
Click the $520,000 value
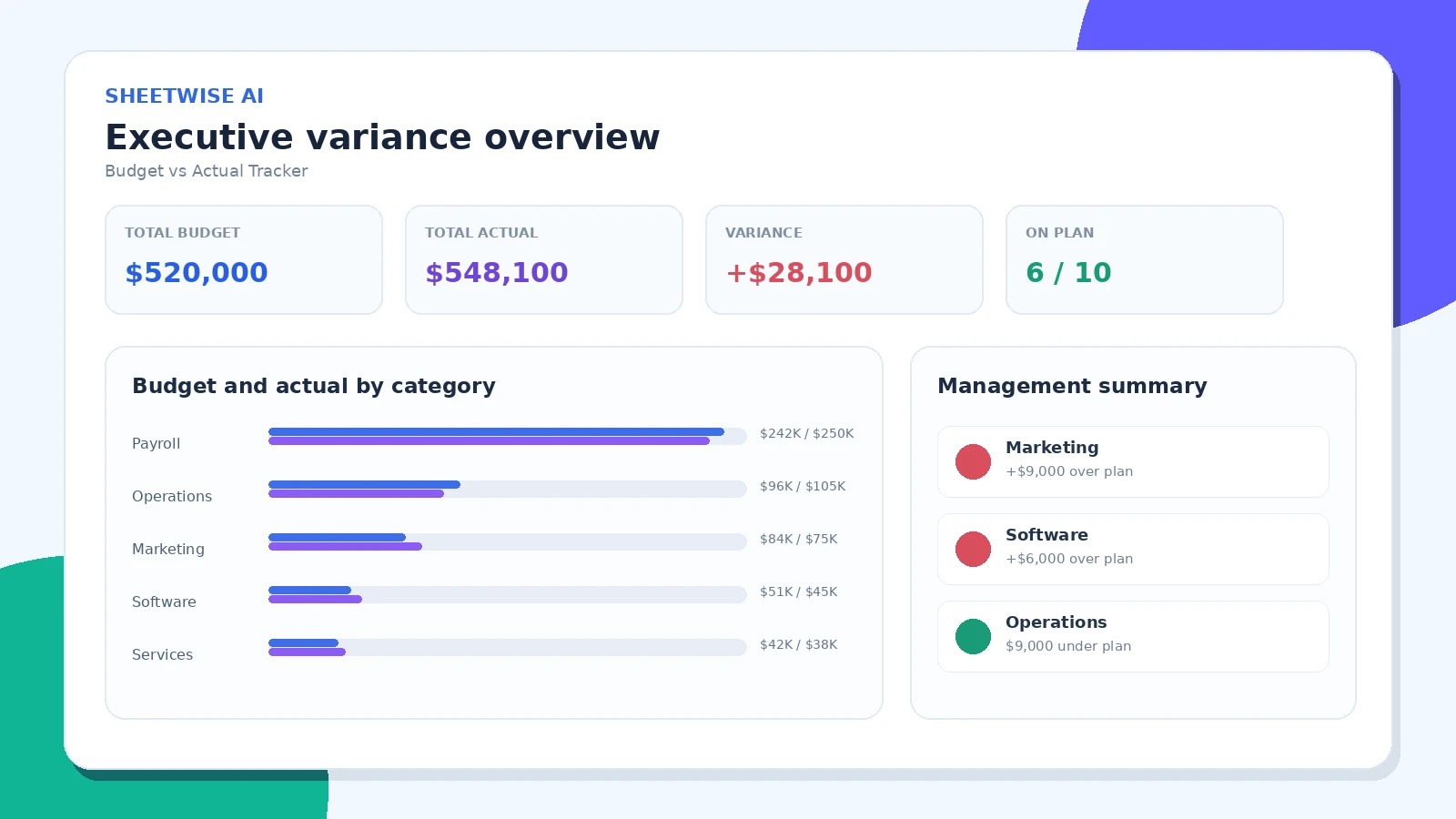coord(197,272)
